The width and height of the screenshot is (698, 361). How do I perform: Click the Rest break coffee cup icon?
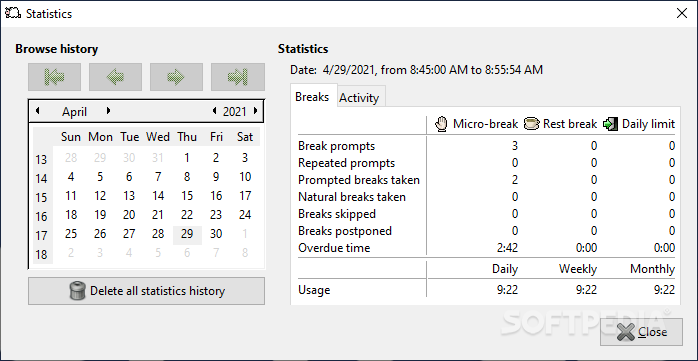[x=532, y=124]
